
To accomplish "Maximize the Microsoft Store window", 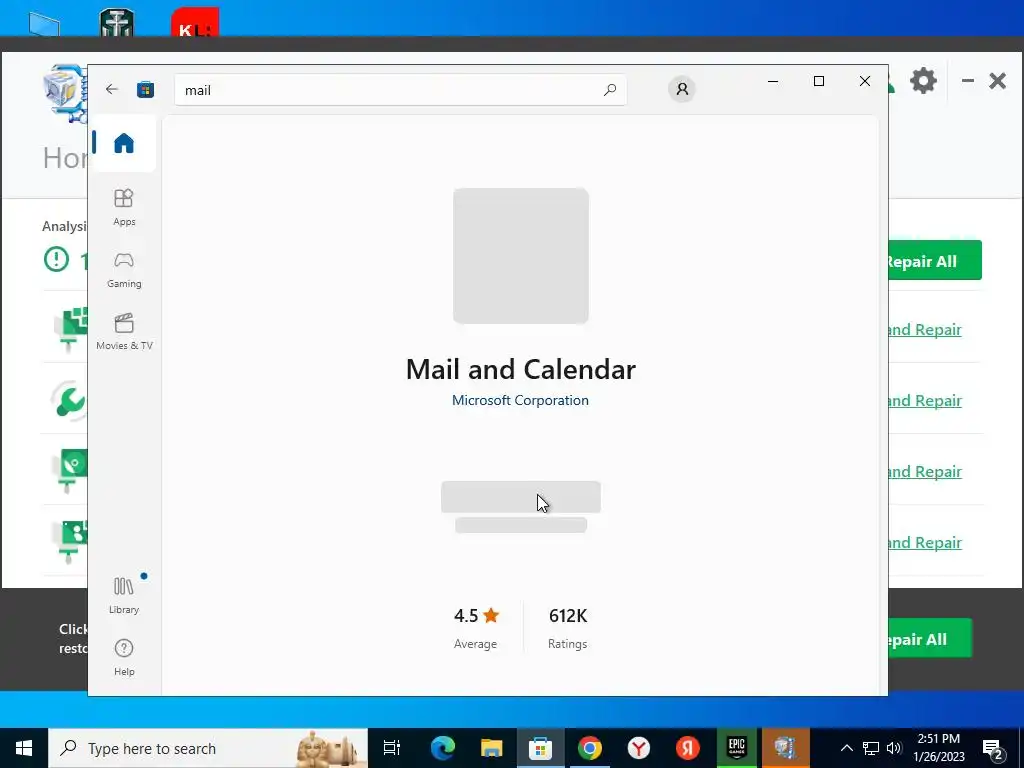I will pyautogui.click(x=819, y=81).
